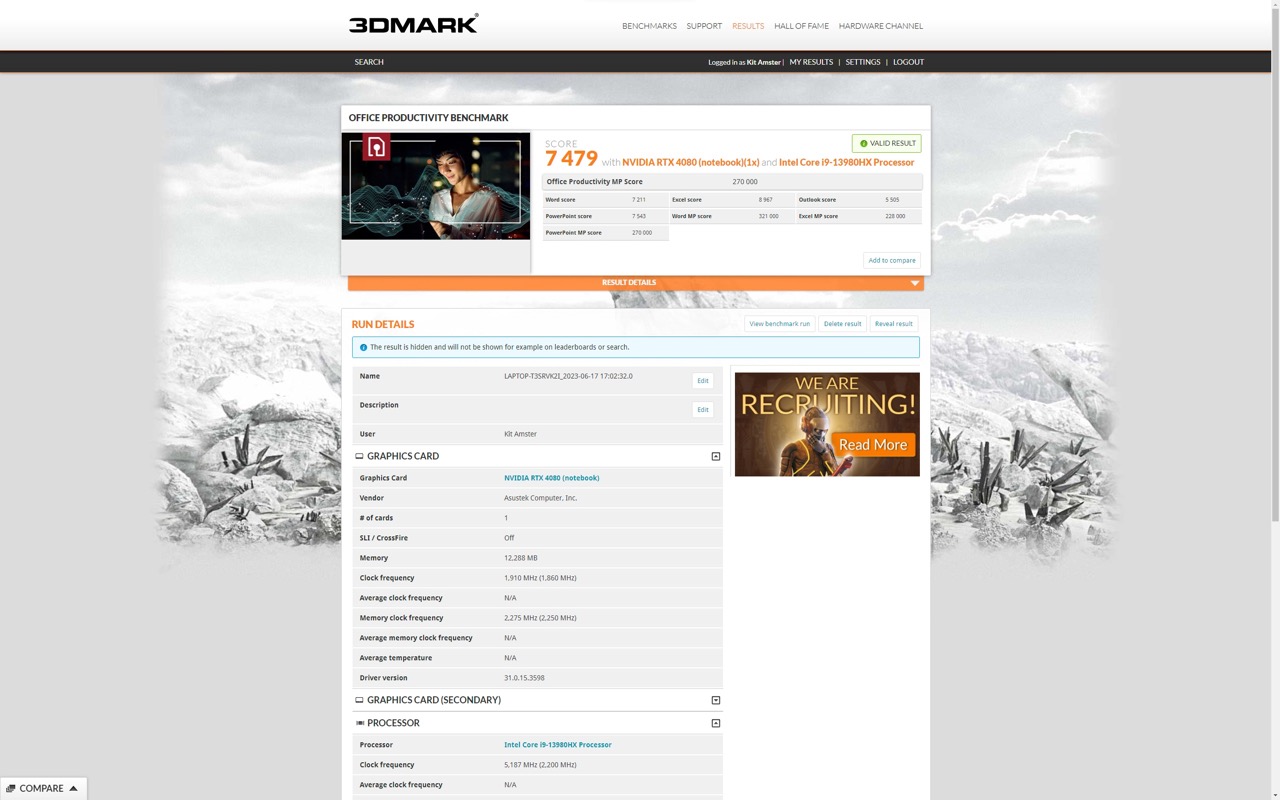Viewport: 1280px width, 800px height.
Task: Click the User value Kit Amster in run details
Action: point(520,434)
